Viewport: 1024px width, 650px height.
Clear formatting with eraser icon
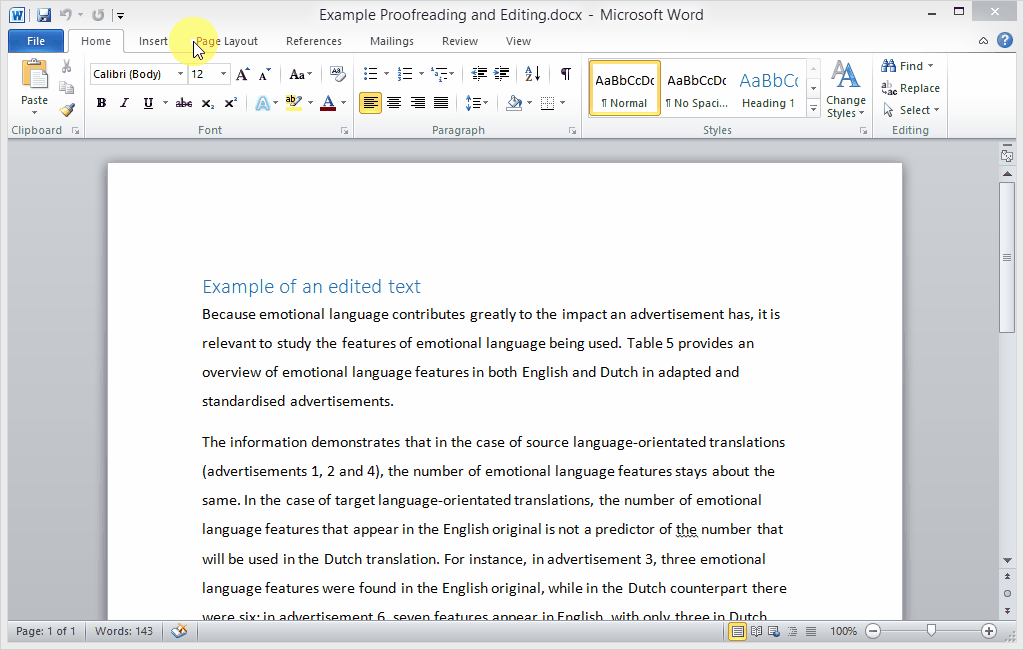point(337,74)
